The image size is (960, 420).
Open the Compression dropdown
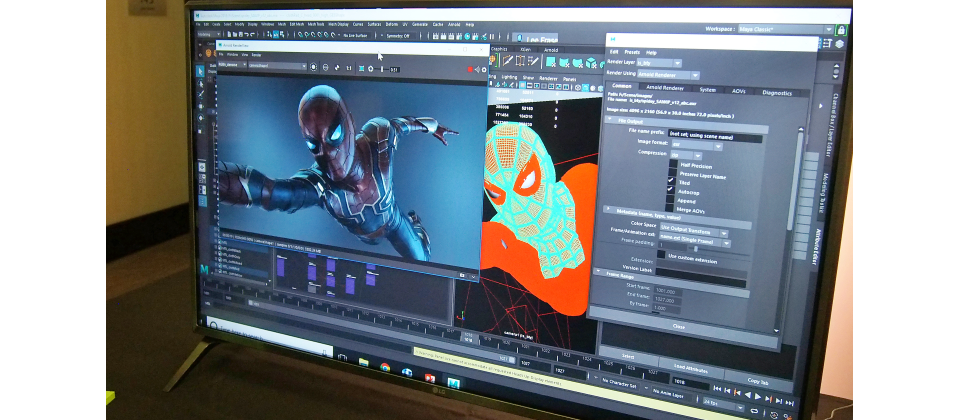click(686, 156)
